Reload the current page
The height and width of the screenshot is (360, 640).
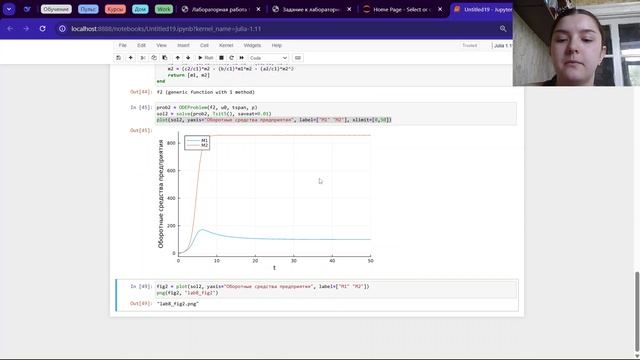click(x=42, y=29)
